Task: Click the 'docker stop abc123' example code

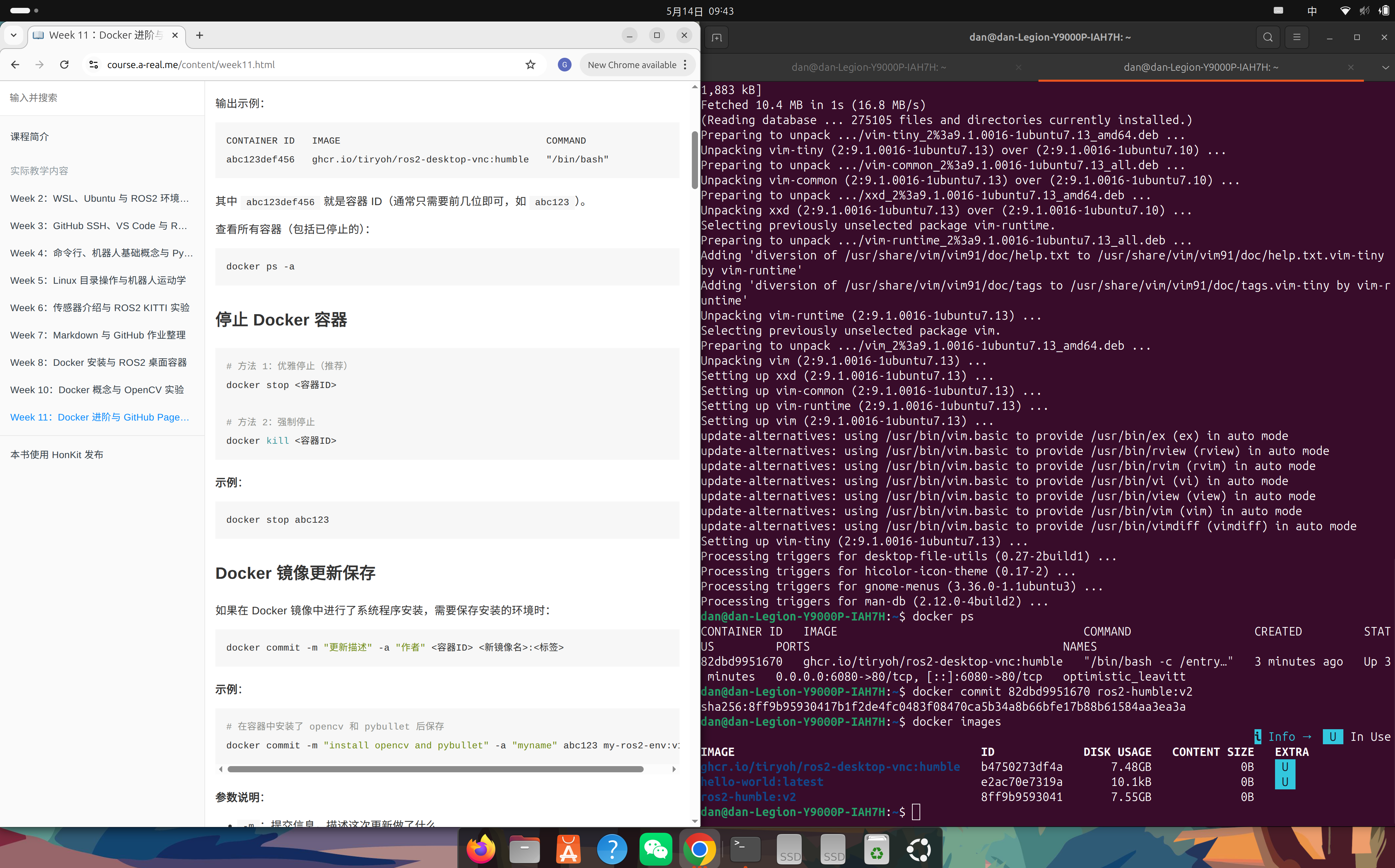Action: [277, 520]
